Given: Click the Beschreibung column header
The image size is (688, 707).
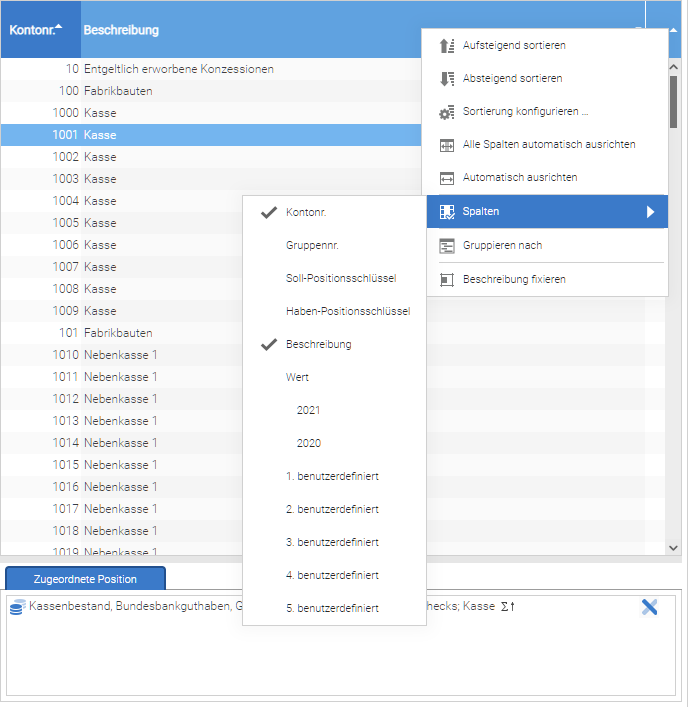Looking at the screenshot, I should [x=121, y=30].
